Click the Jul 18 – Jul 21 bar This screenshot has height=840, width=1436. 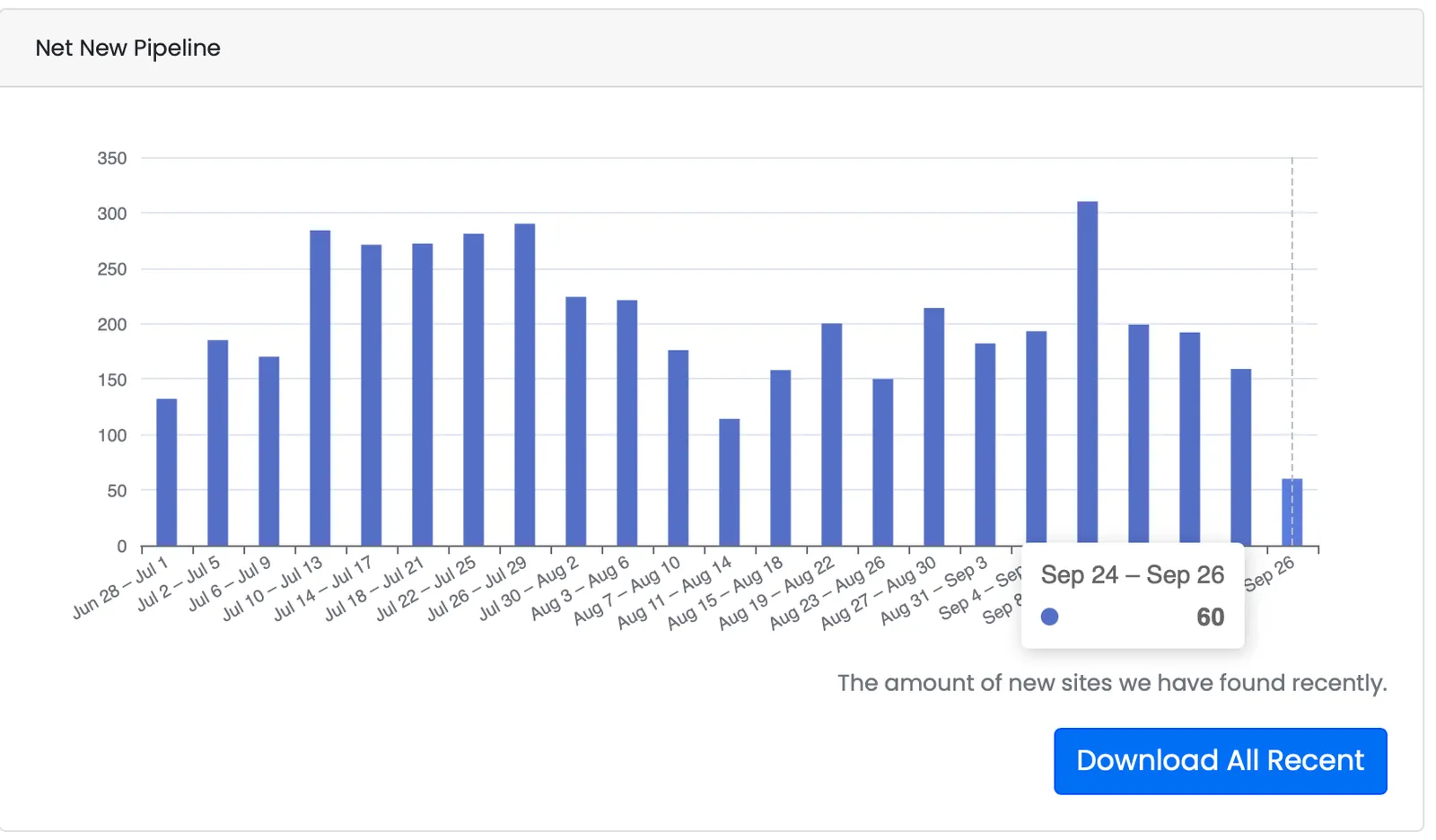pyautogui.click(x=422, y=395)
